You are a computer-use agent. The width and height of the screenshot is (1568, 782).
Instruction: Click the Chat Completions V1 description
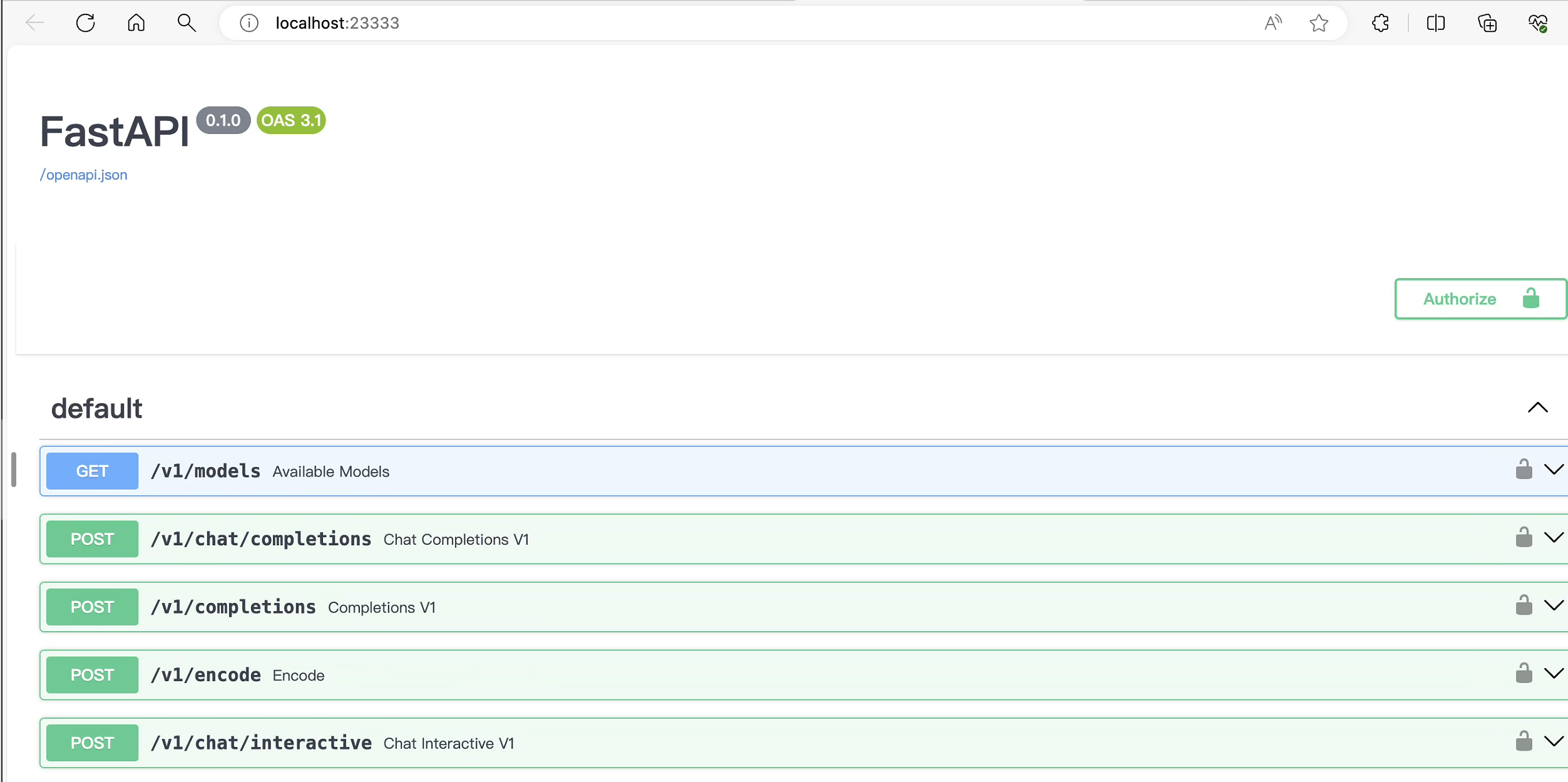tap(456, 540)
